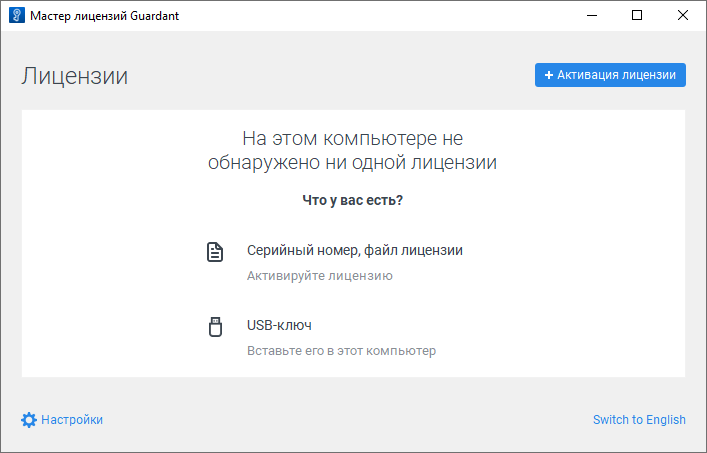Select the USB-ключ option text
Screen dimensions: 707x453
(279, 325)
